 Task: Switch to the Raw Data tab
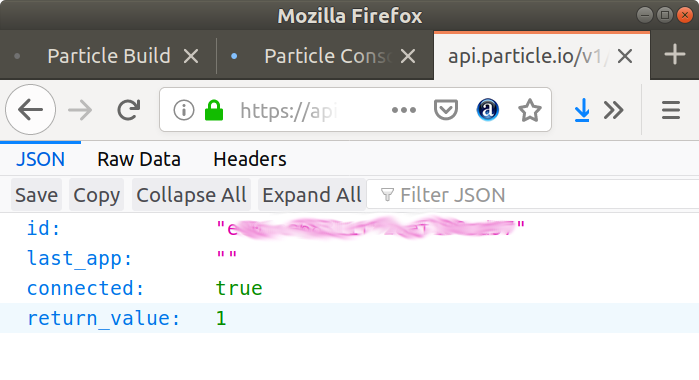[139, 159]
